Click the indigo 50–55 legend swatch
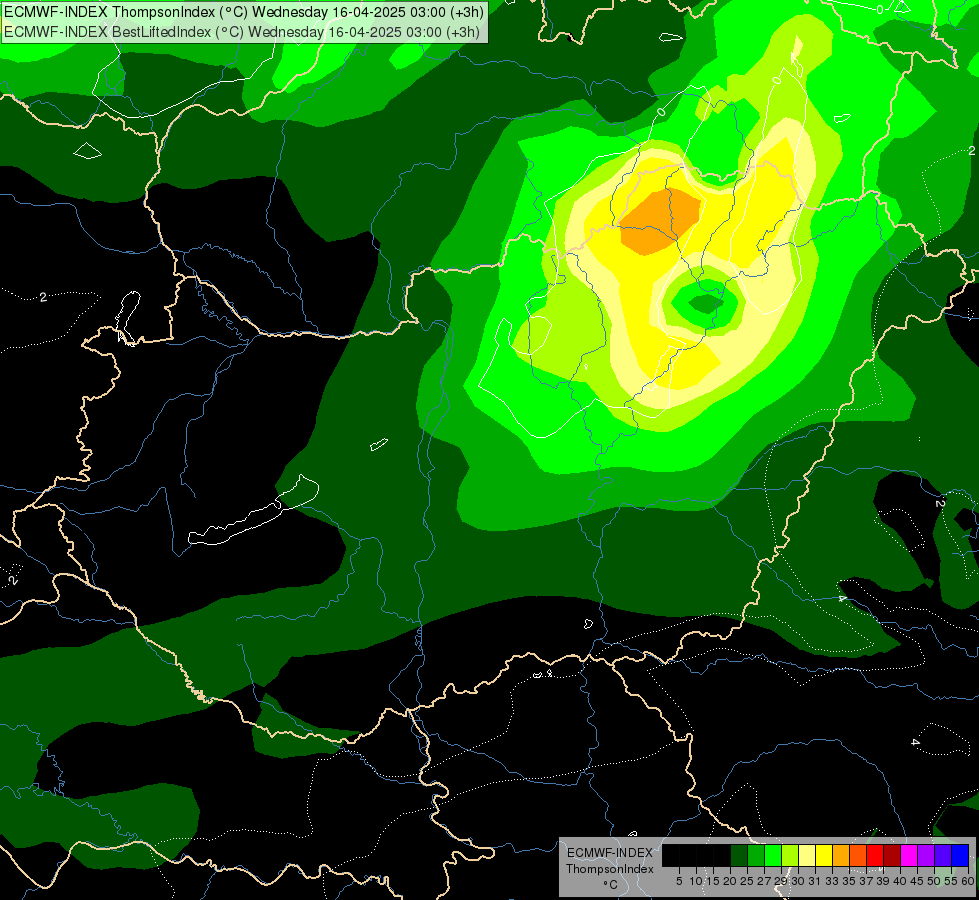The image size is (979, 900). pos(943,855)
